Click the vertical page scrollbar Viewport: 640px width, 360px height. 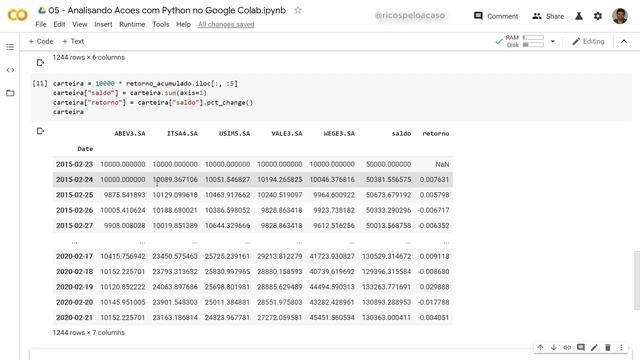pos(637,281)
